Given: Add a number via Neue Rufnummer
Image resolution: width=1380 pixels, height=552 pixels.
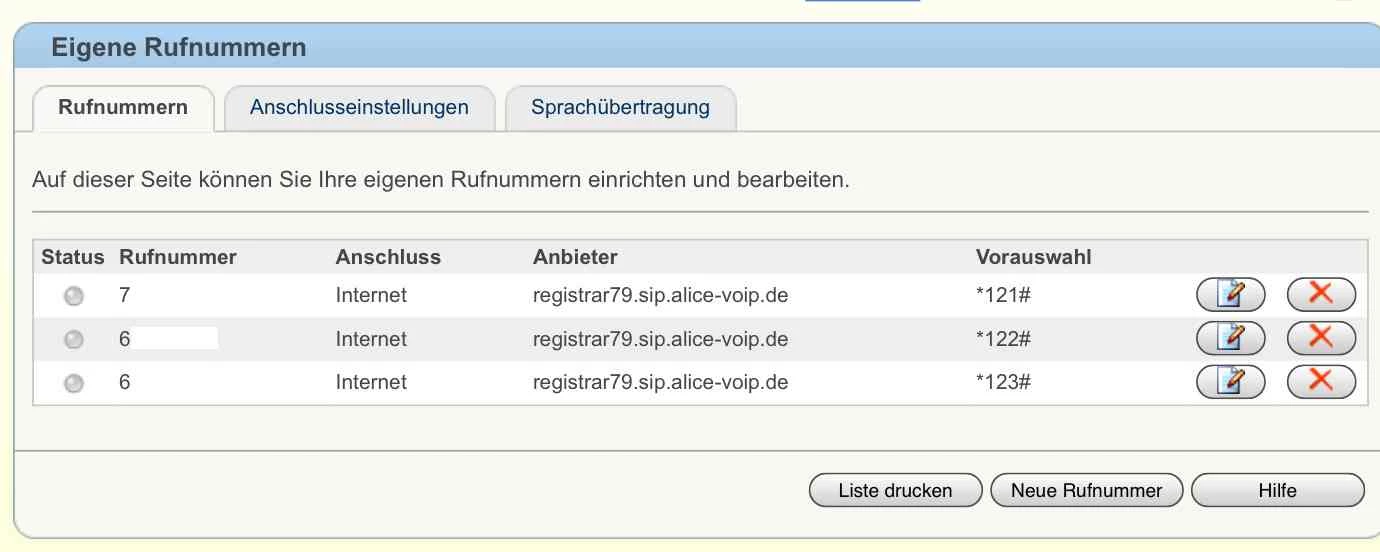Looking at the screenshot, I should point(1086,491).
